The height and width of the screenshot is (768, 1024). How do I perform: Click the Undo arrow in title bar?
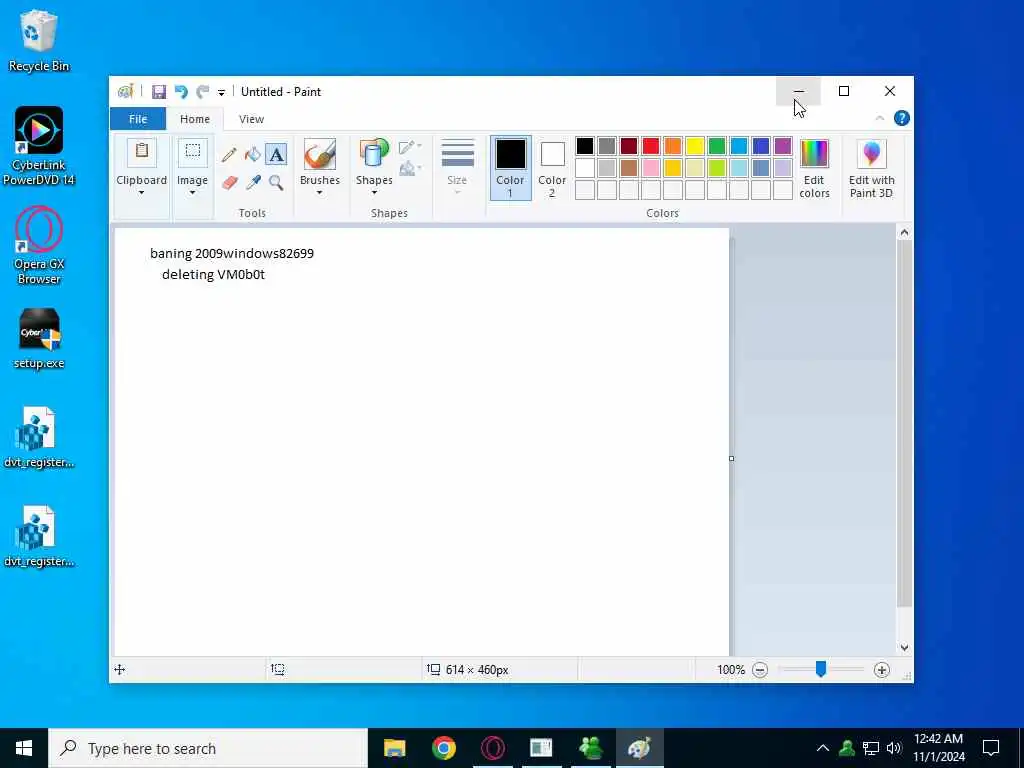(181, 91)
